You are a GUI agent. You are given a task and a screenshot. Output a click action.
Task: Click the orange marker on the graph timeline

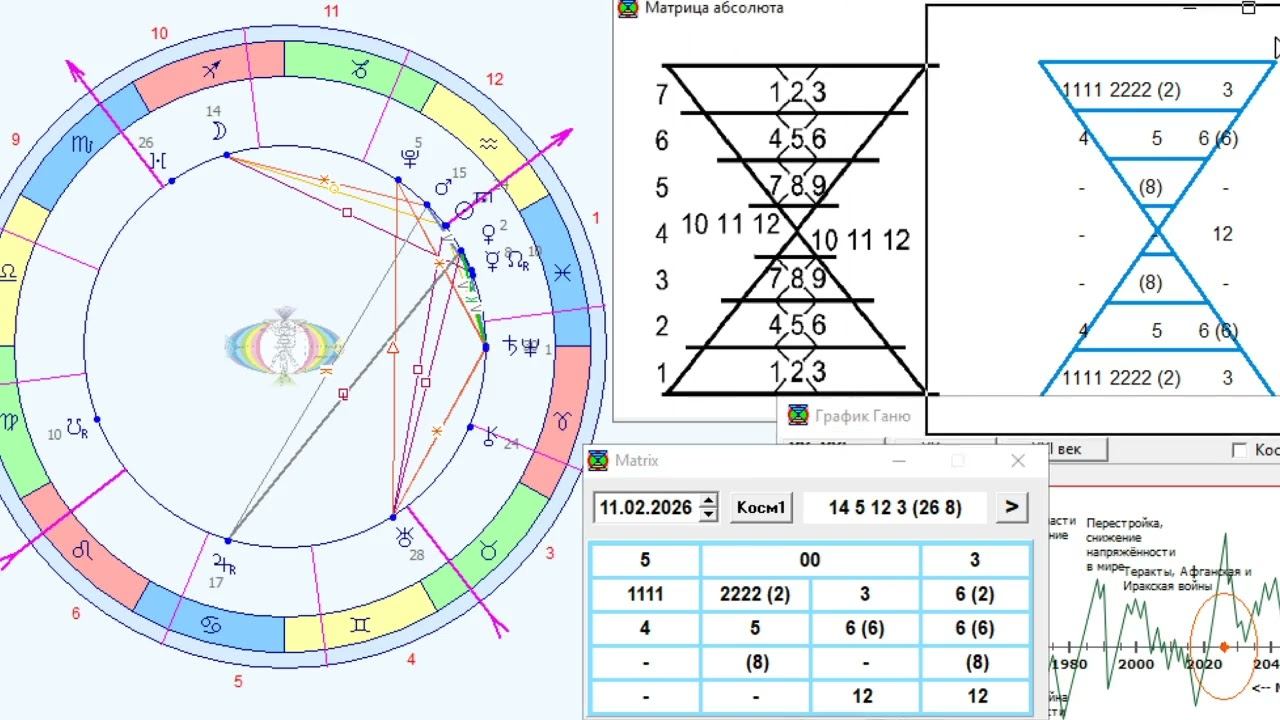click(x=1224, y=647)
